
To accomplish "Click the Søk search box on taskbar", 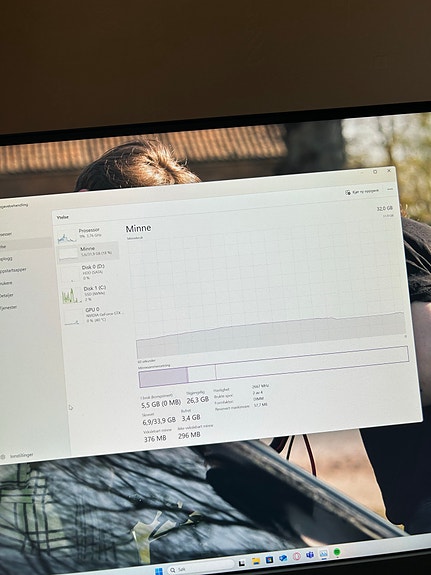I will pos(201,568).
